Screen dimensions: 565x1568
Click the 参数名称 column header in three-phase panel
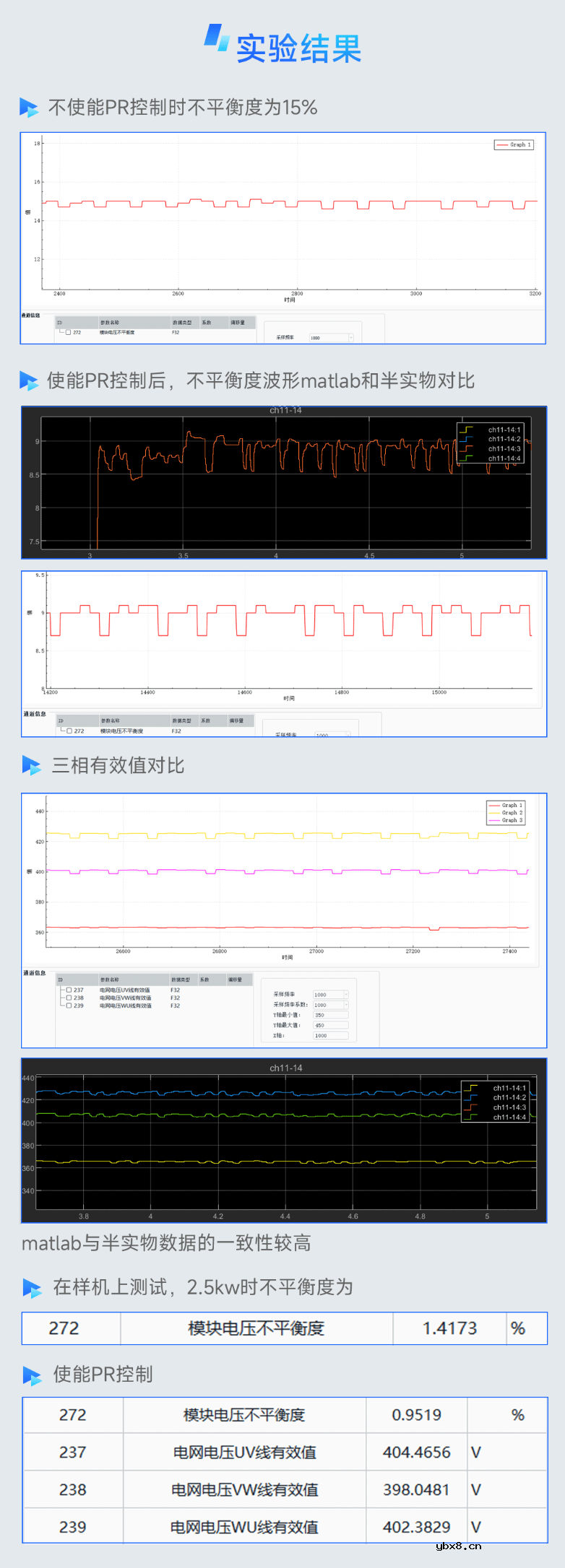tap(110, 980)
